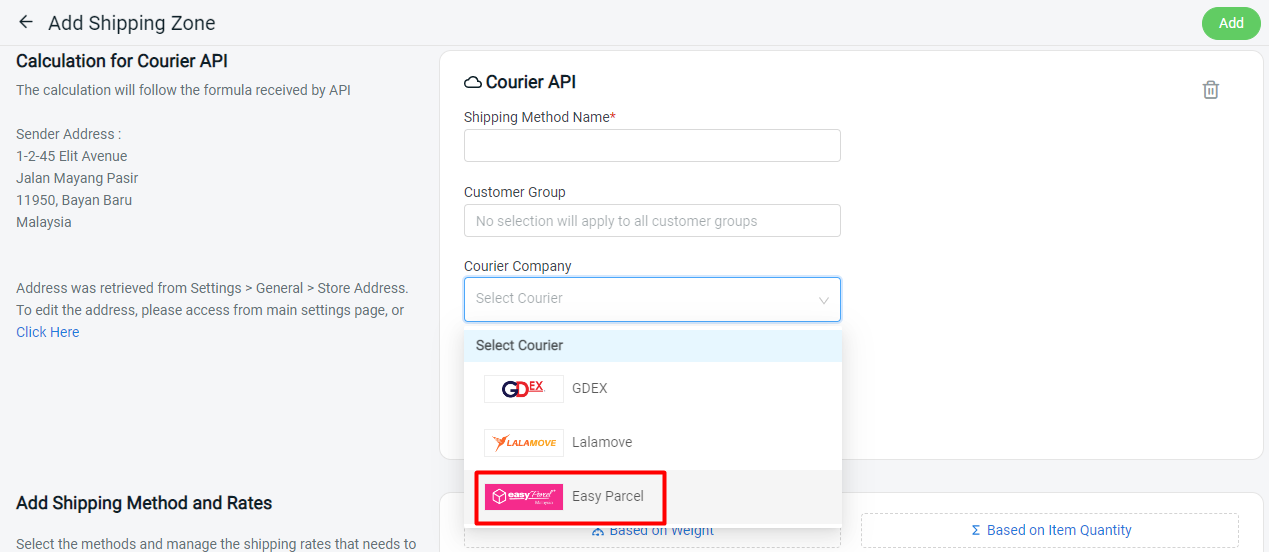Click the icon beside Based on Weight
1269x552 pixels.
click(598, 531)
